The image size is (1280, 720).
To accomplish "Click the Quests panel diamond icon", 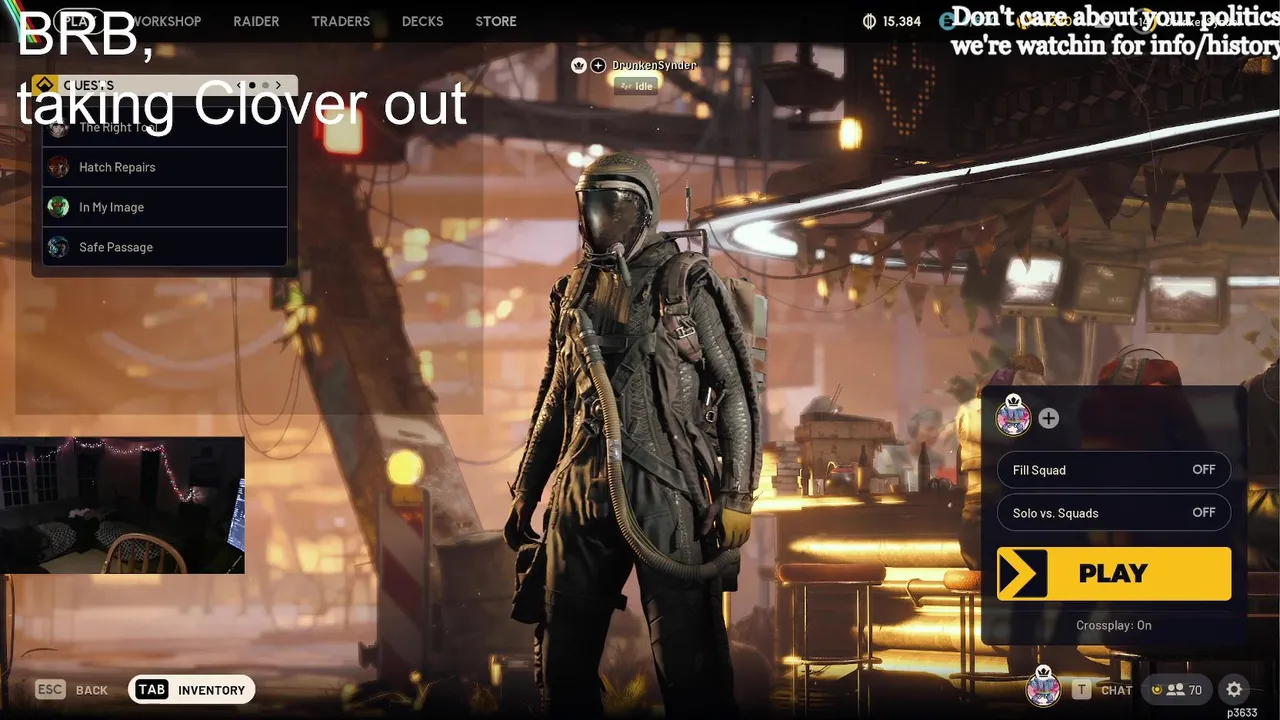I will pyautogui.click(x=44, y=85).
